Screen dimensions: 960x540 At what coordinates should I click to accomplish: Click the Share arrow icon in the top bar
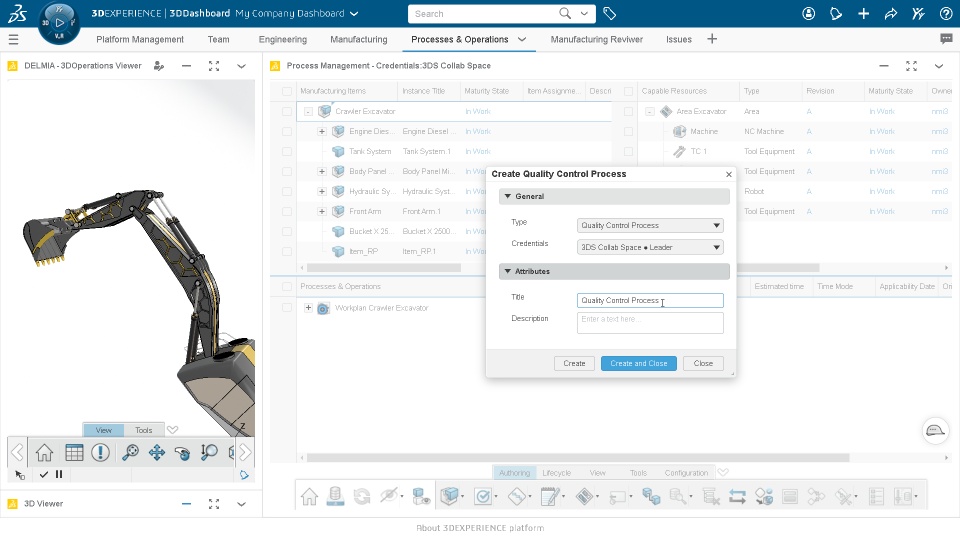891,13
